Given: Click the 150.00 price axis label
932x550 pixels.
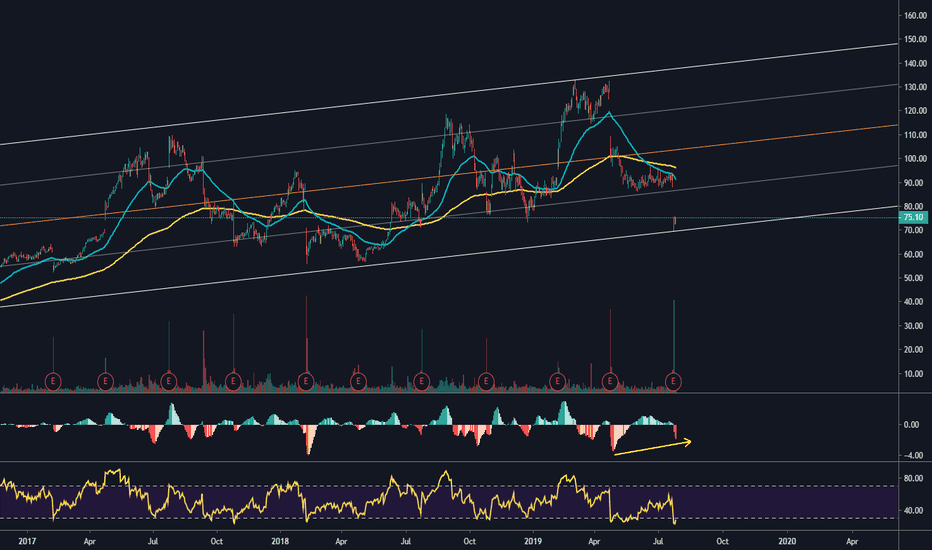Looking at the screenshot, I should [915, 39].
